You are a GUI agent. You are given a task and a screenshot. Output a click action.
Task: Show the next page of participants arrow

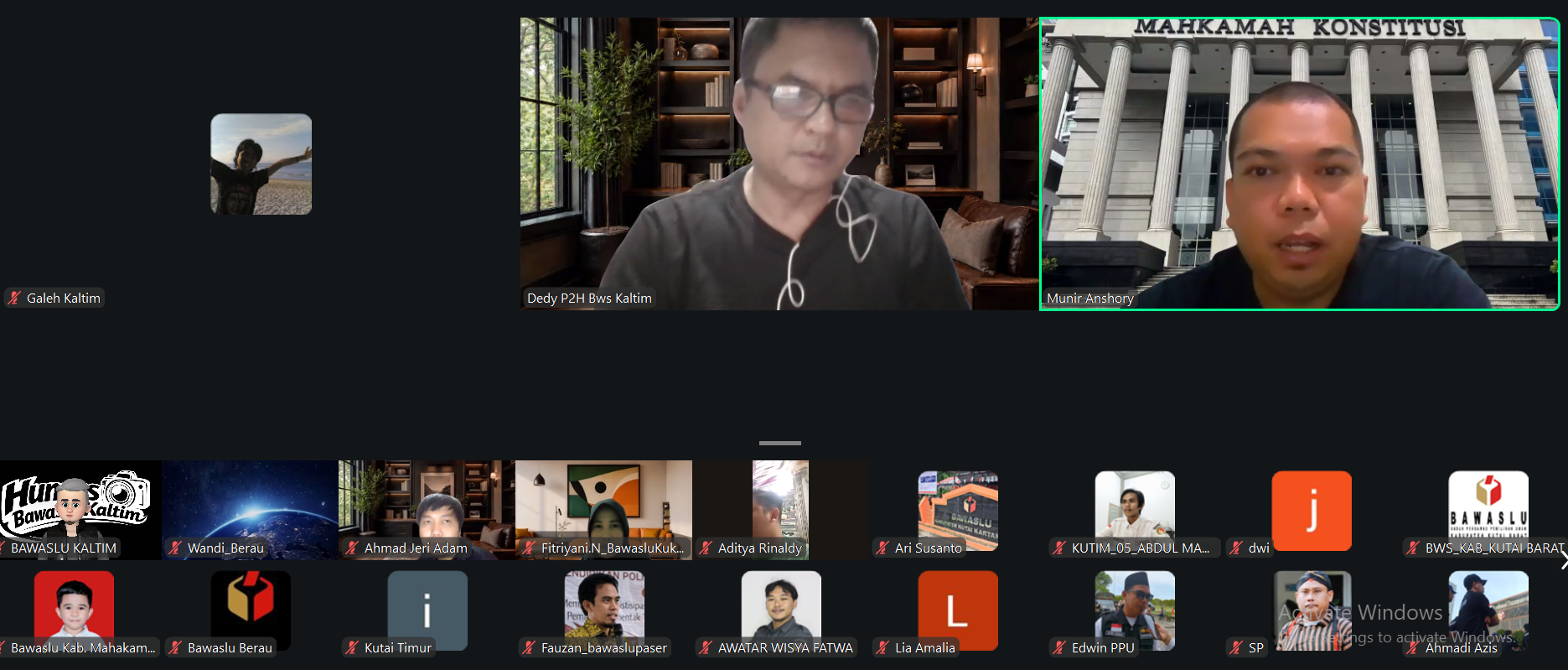(x=1562, y=560)
